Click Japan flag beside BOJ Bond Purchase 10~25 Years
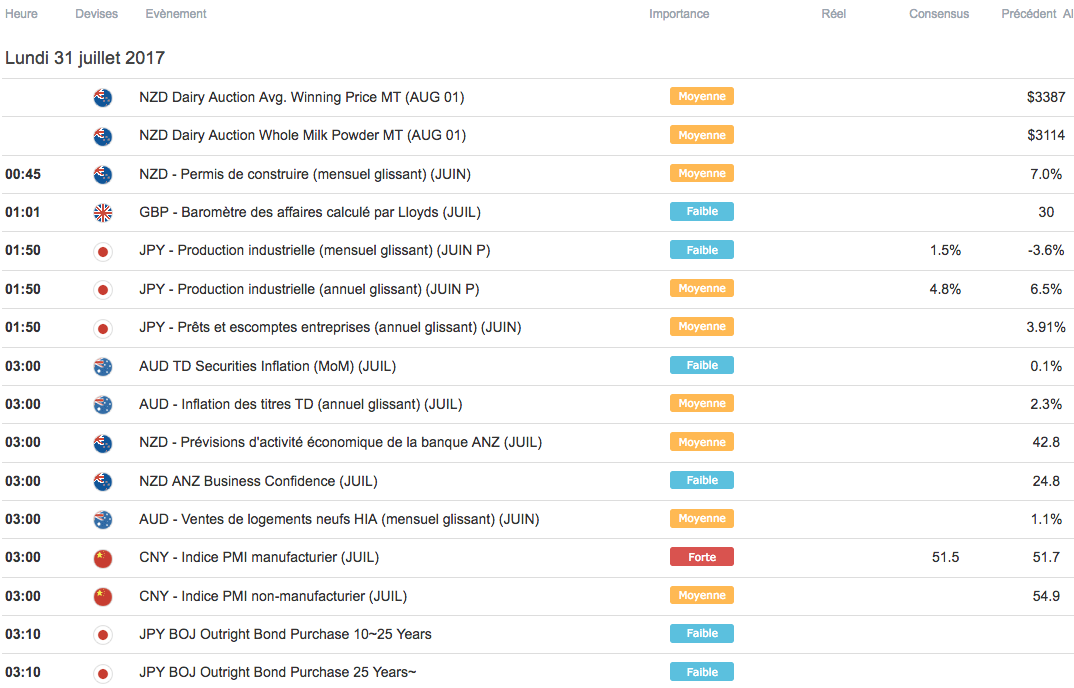The height and width of the screenshot is (688, 1074). click(102, 635)
